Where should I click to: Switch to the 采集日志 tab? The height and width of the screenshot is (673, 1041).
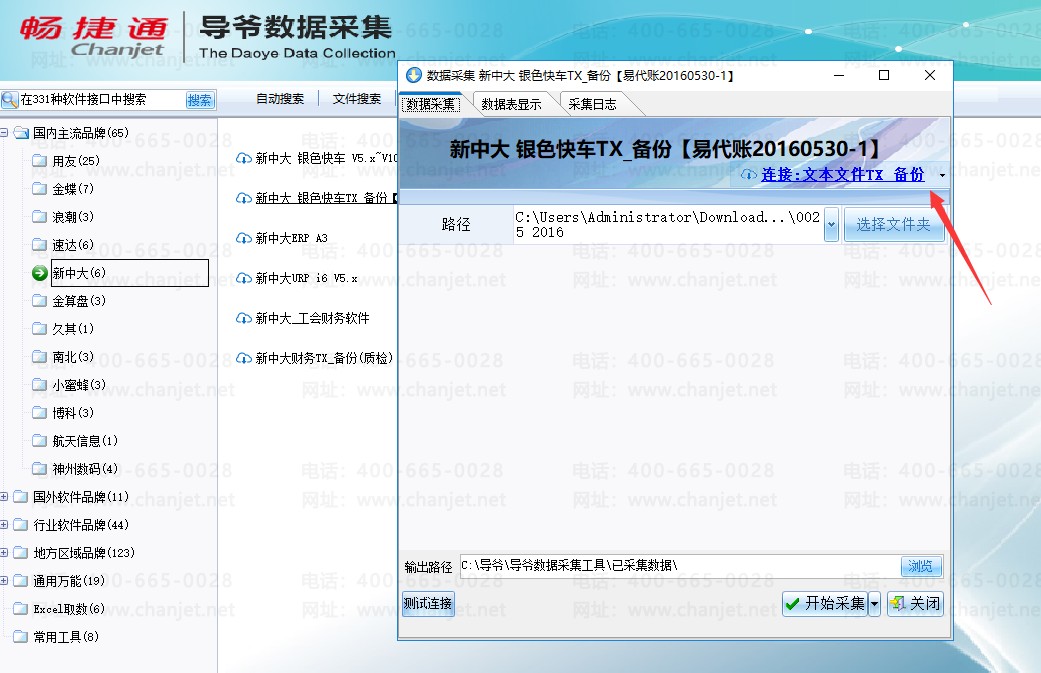coord(592,104)
